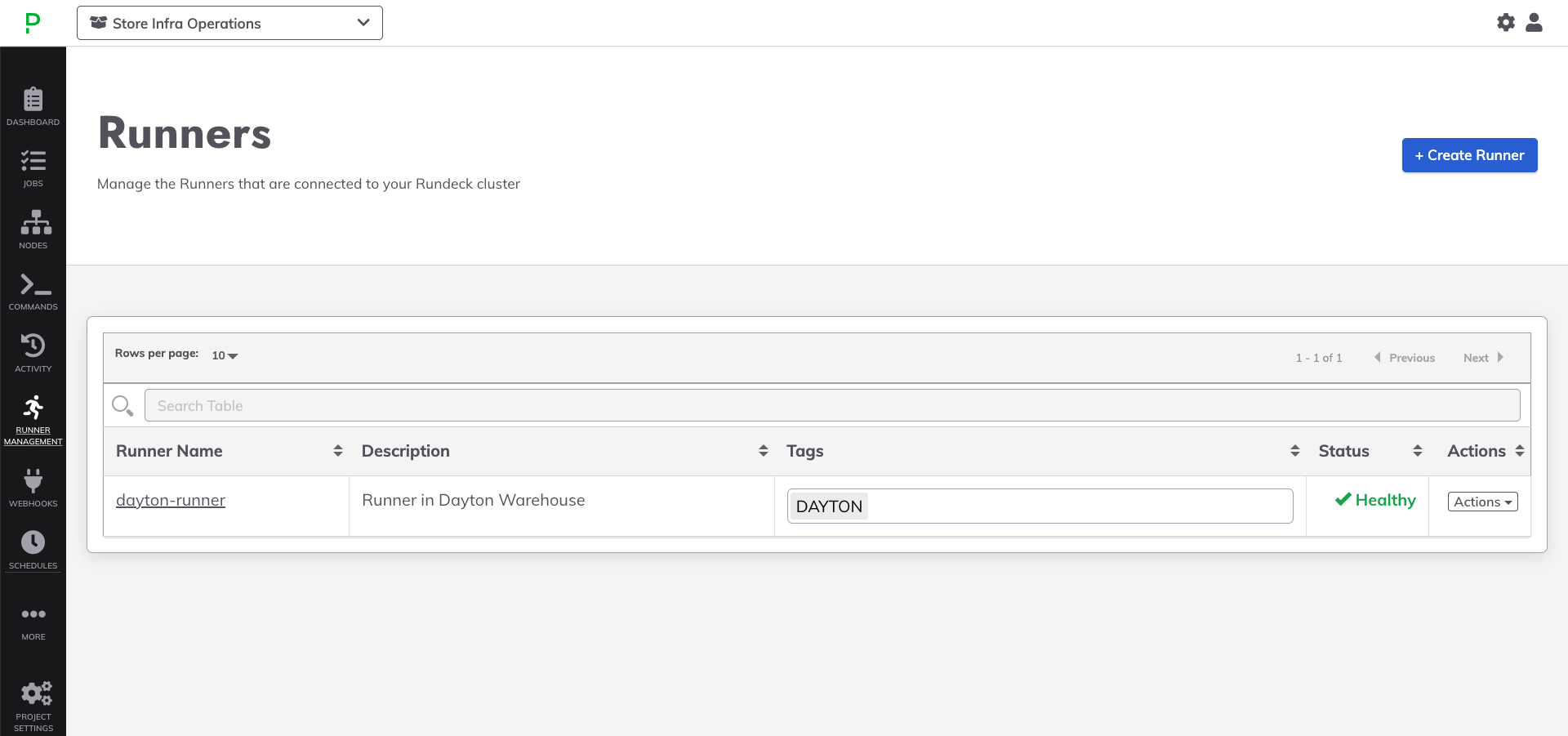Click the '1 - 1 of 1' pagination text
This screenshot has width=1568, height=736.
[x=1319, y=358]
